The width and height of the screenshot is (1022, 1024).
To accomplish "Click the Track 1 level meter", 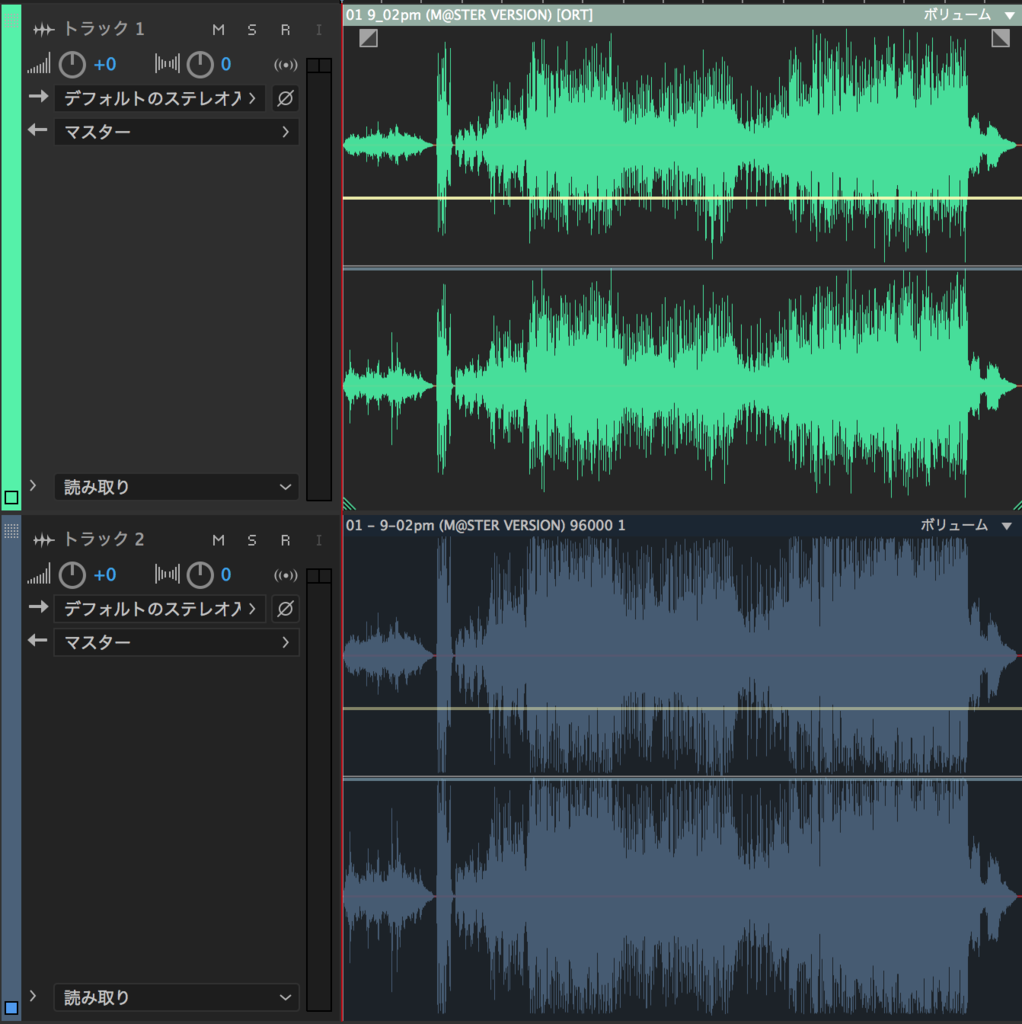I will (x=319, y=280).
